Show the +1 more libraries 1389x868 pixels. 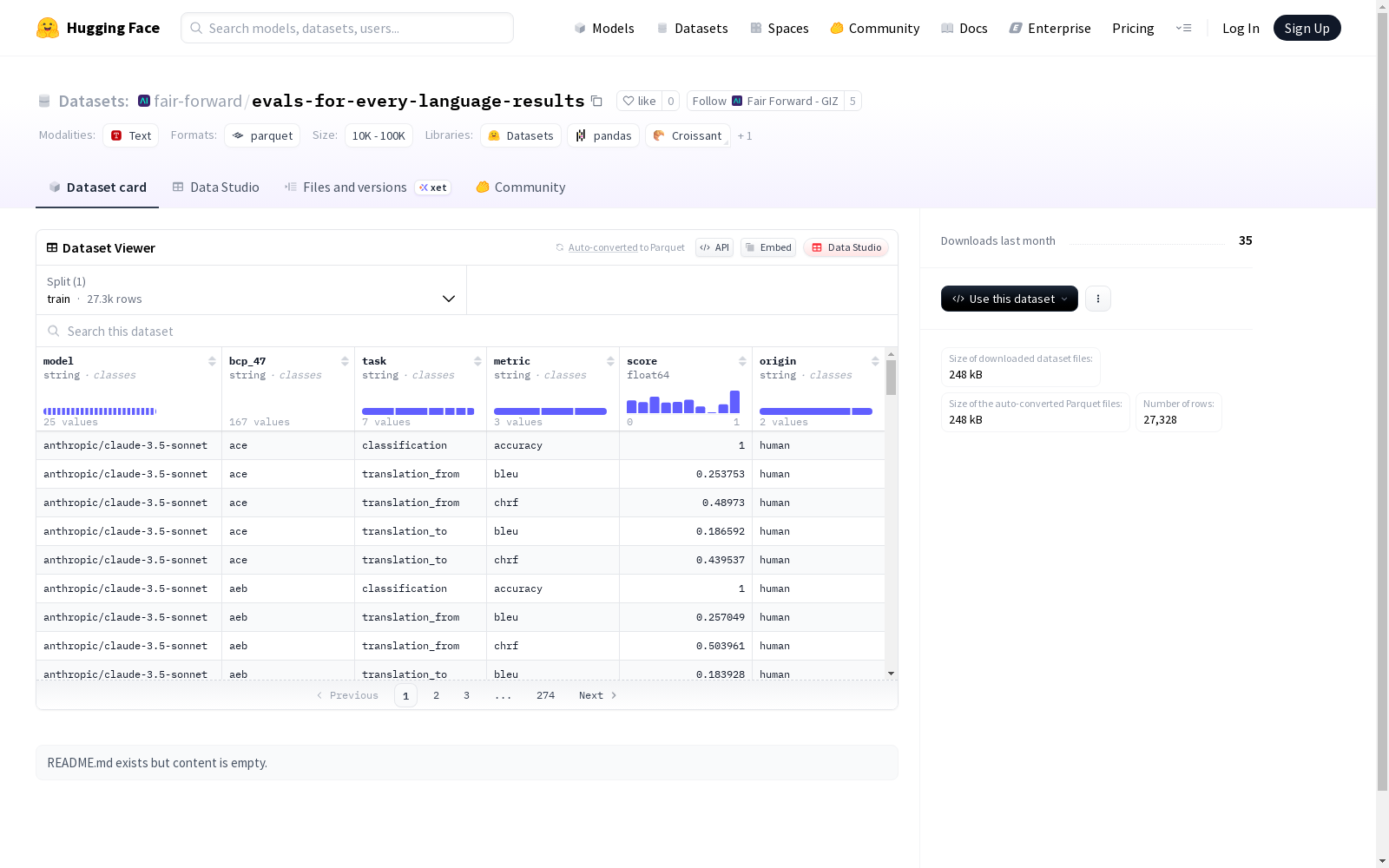pyautogui.click(x=745, y=135)
